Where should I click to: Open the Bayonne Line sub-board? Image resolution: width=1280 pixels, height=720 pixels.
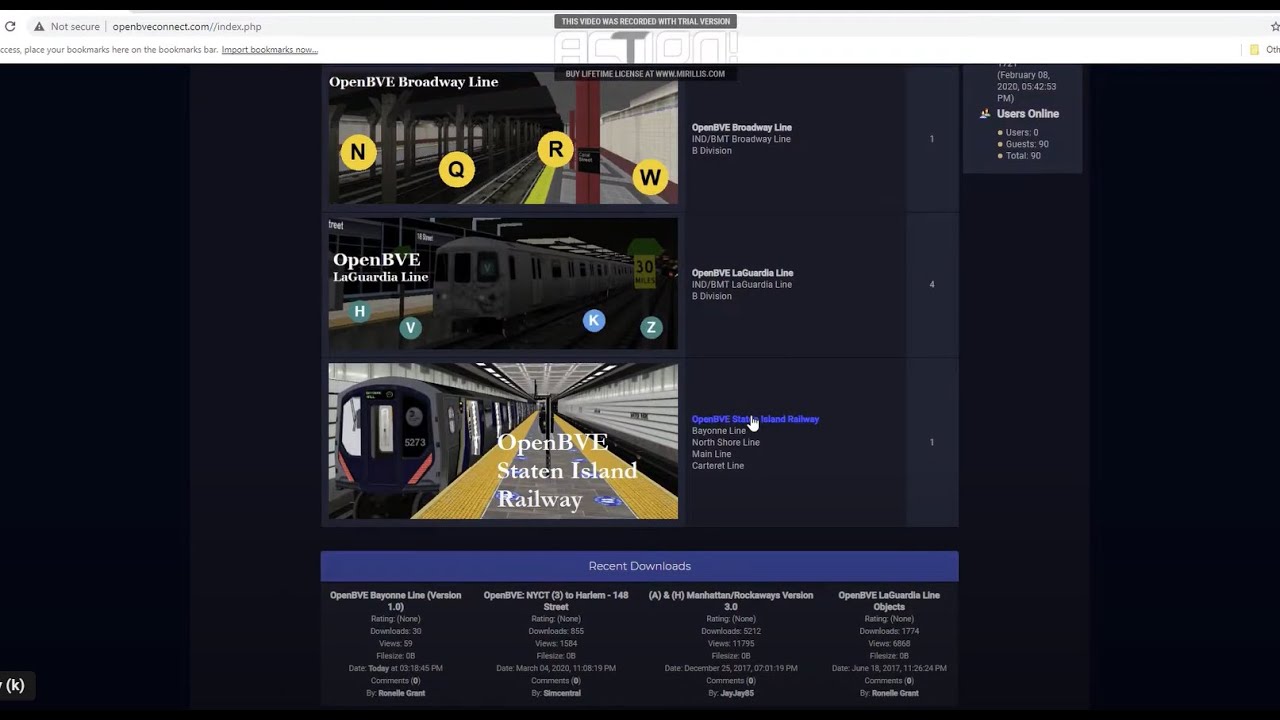pyautogui.click(x=719, y=431)
